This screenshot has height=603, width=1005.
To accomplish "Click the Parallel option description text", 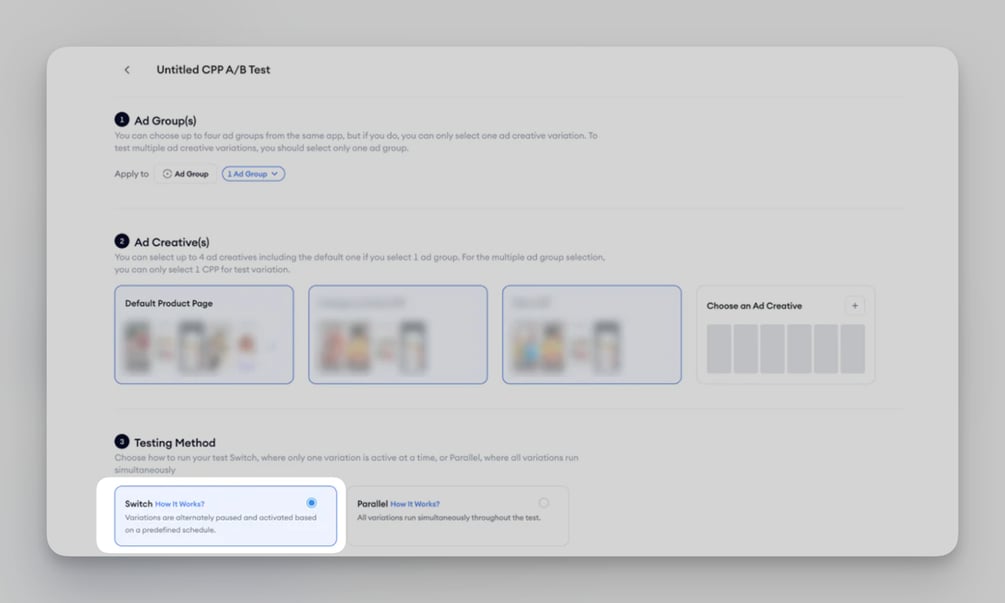I will coord(449,518).
